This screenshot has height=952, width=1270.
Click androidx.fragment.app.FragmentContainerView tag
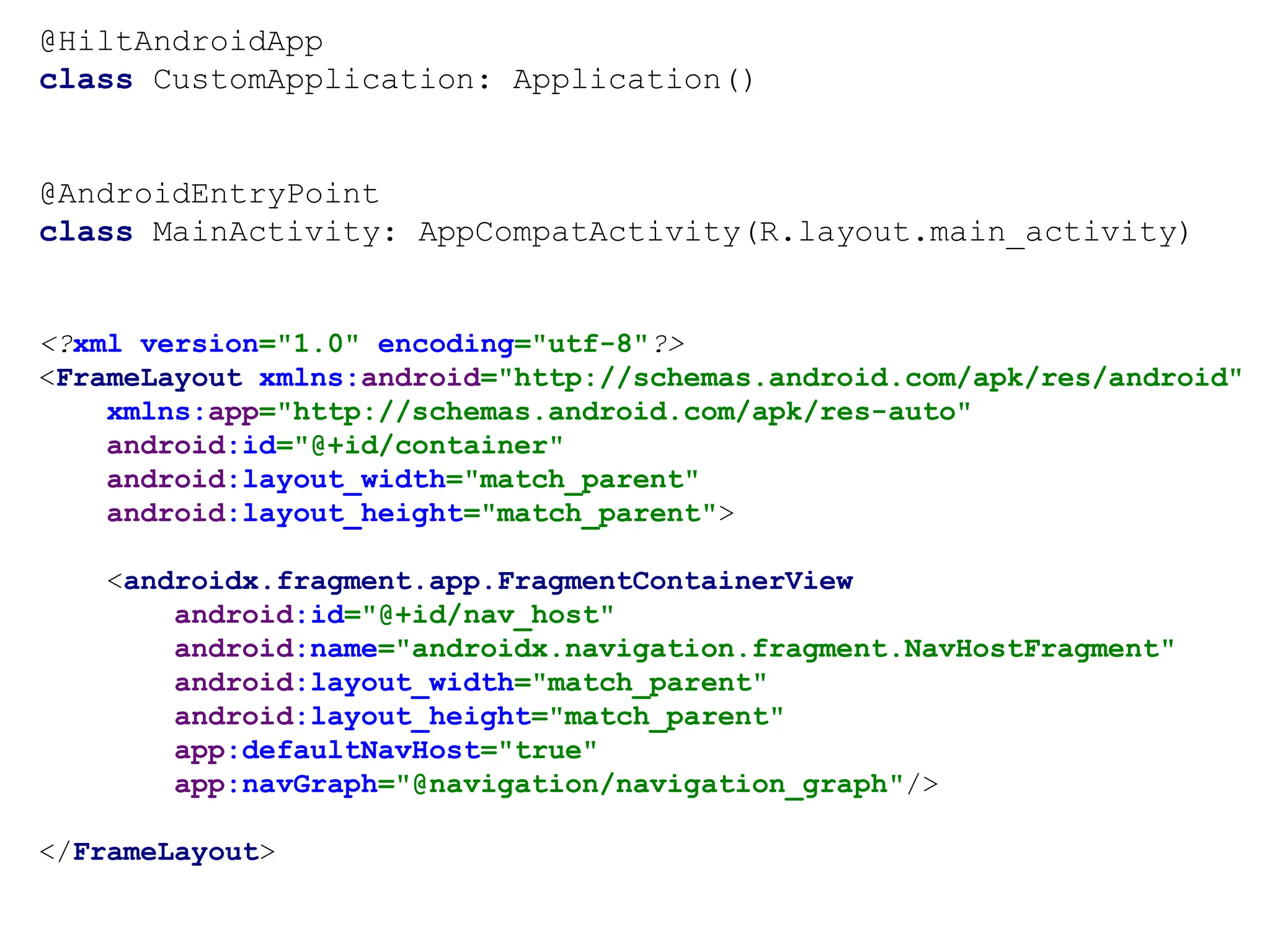tap(488, 581)
